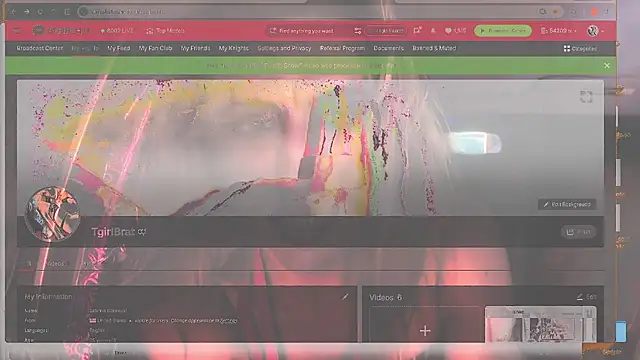Click the browser extensions puzzle icon

click(x=573, y=12)
